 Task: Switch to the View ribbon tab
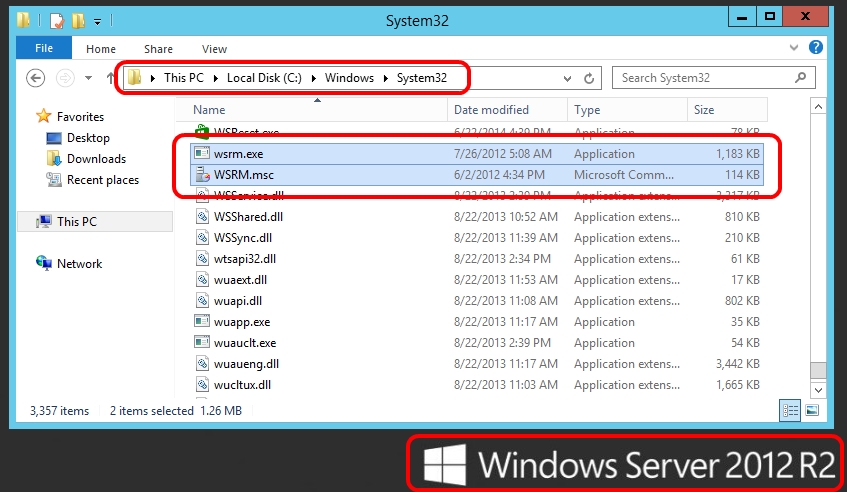click(x=214, y=49)
